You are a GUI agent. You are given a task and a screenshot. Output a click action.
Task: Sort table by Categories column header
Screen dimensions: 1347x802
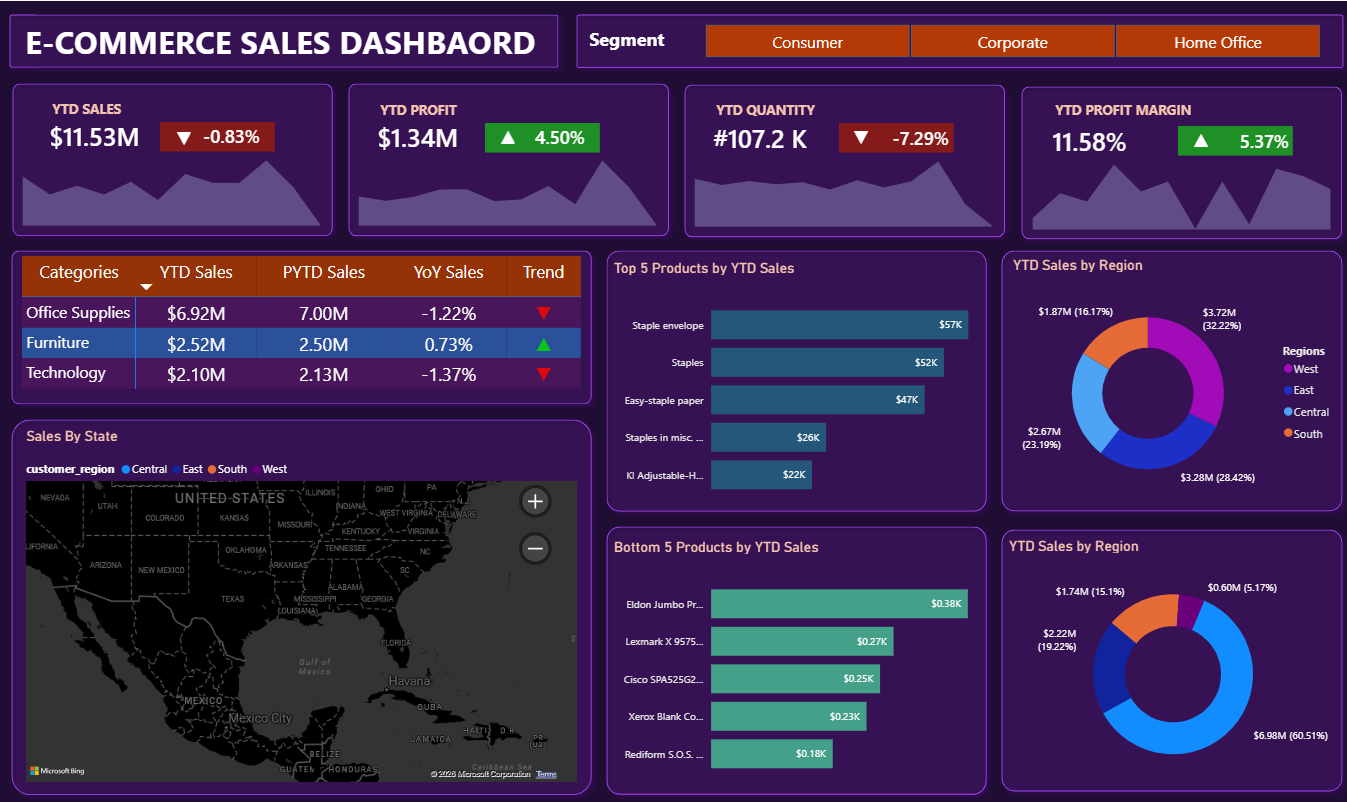click(x=79, y=272)
